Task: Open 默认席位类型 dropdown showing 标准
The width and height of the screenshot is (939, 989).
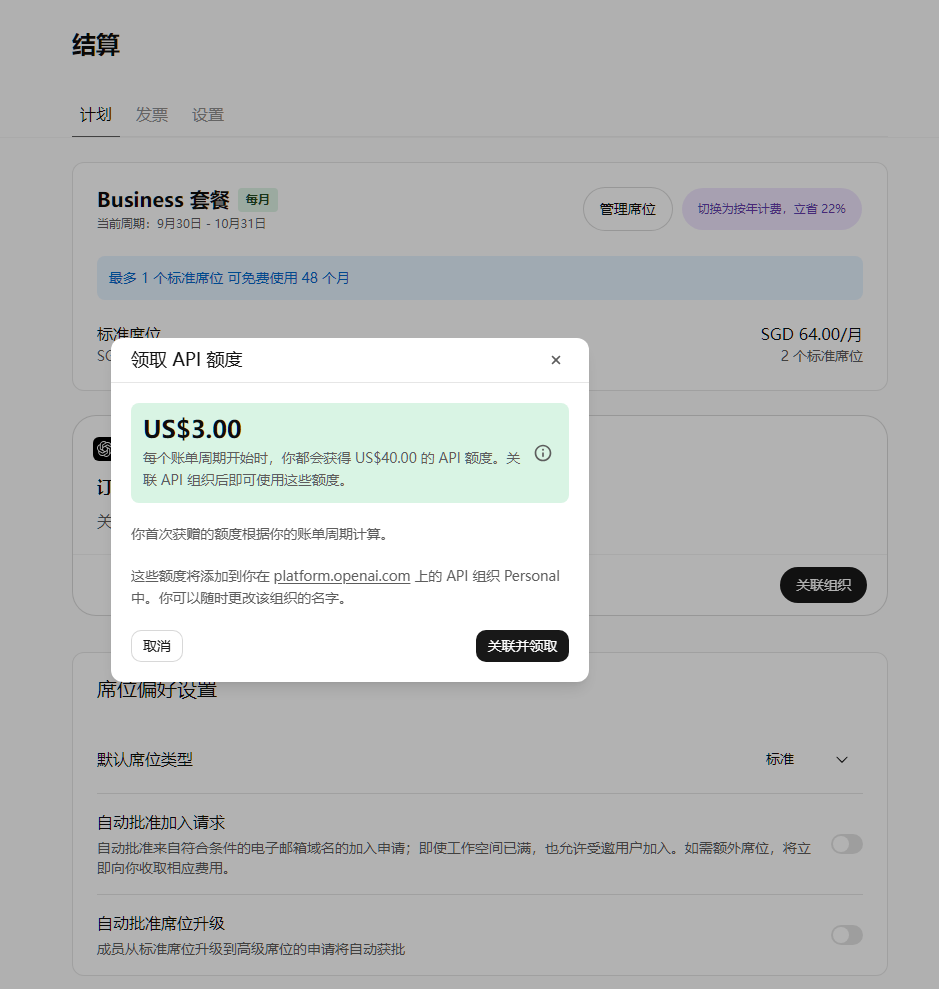Action: click(807, 759)
